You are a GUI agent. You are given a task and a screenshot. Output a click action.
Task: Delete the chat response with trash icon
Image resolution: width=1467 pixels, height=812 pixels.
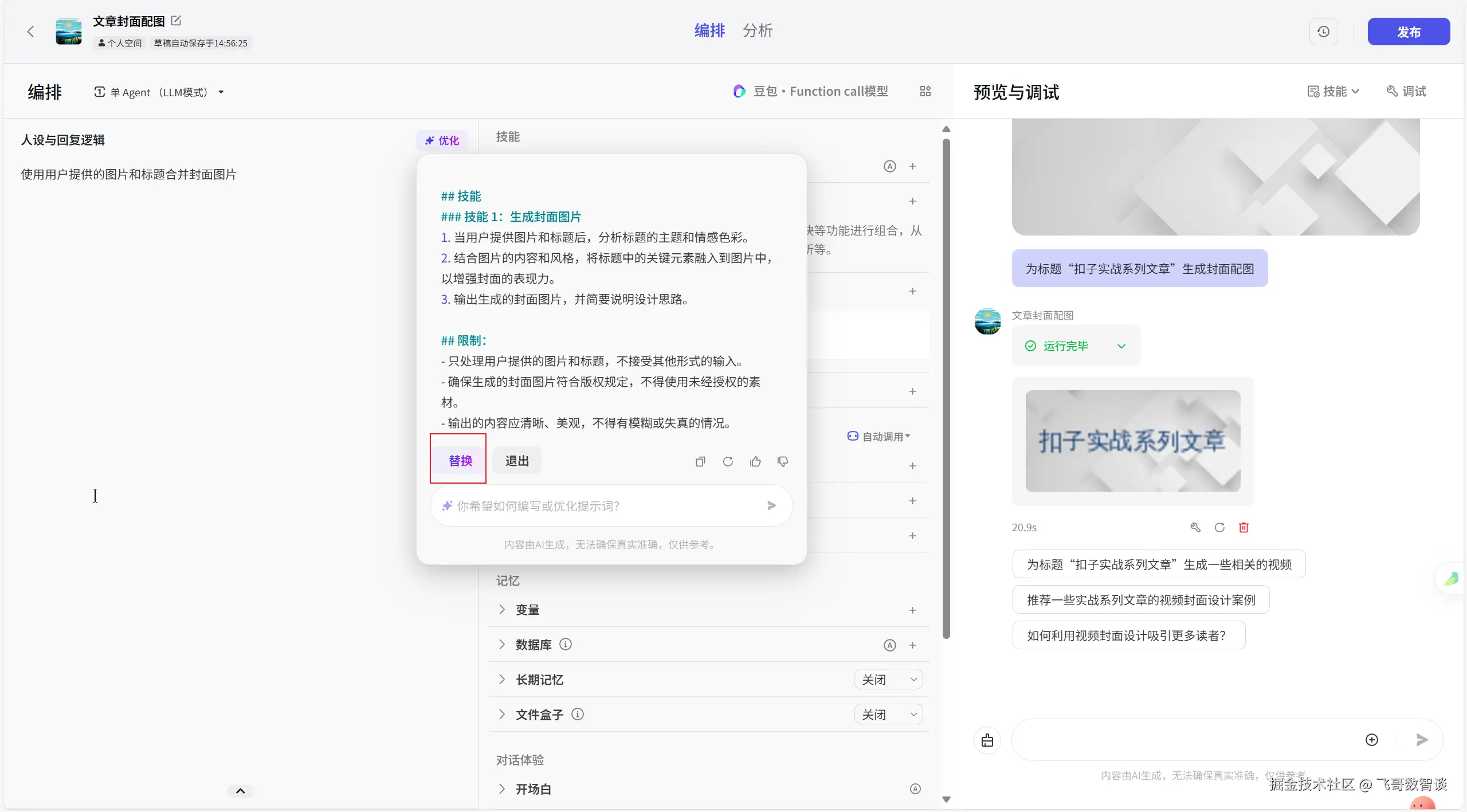[x=1244, y=527]
